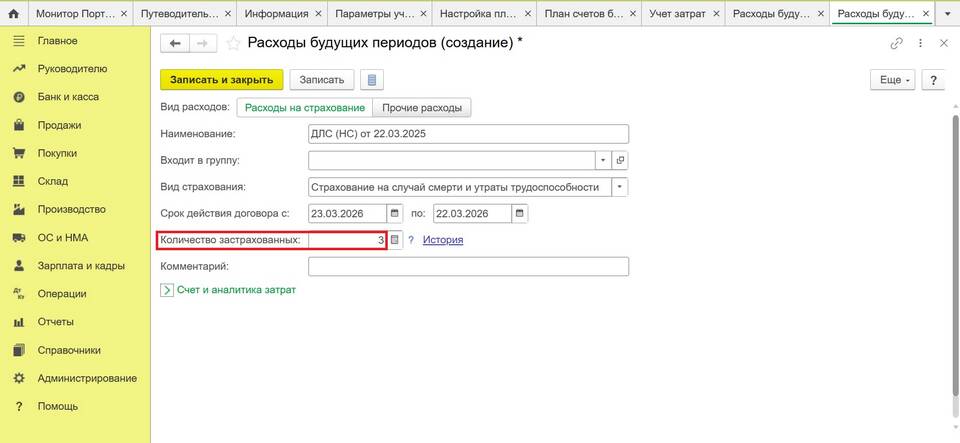Copy link using the chain icon
960x443 pixels.
(x=896, y=44)
